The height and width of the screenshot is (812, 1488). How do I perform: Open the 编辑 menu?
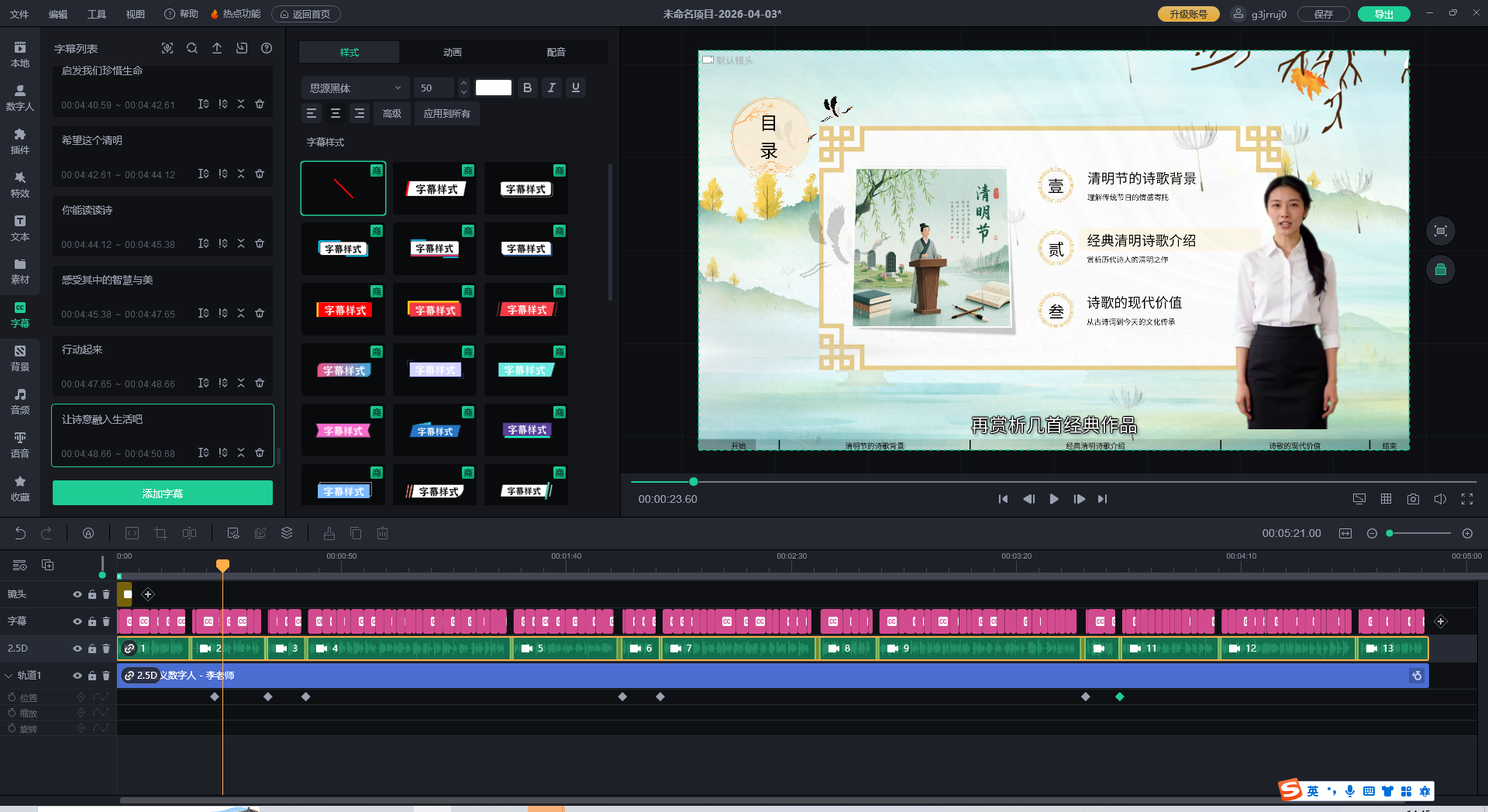coord(58,14)
